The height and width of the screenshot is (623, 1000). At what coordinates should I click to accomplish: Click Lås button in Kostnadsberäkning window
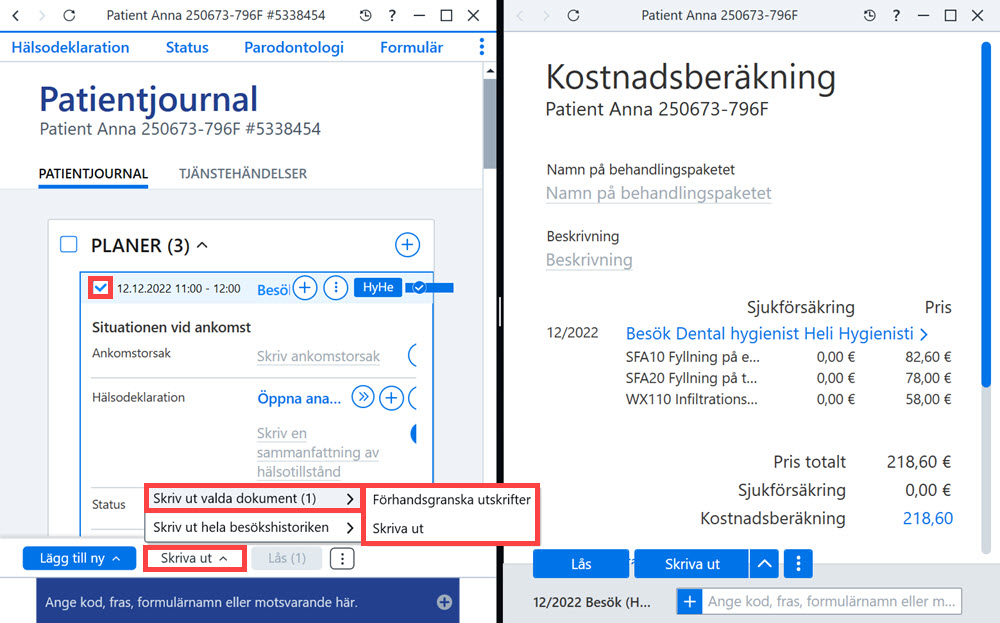click(x=581, y=564)
